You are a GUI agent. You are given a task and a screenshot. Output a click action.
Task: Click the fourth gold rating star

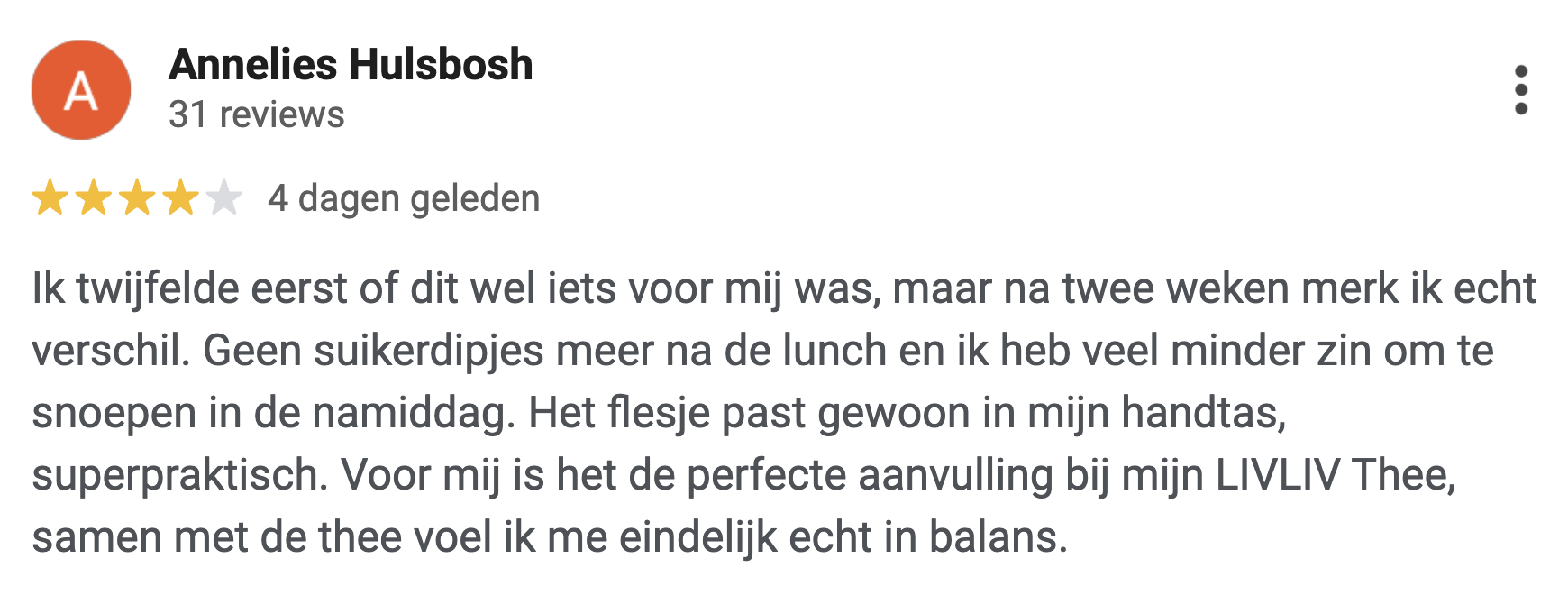click(x=180, y=198)
